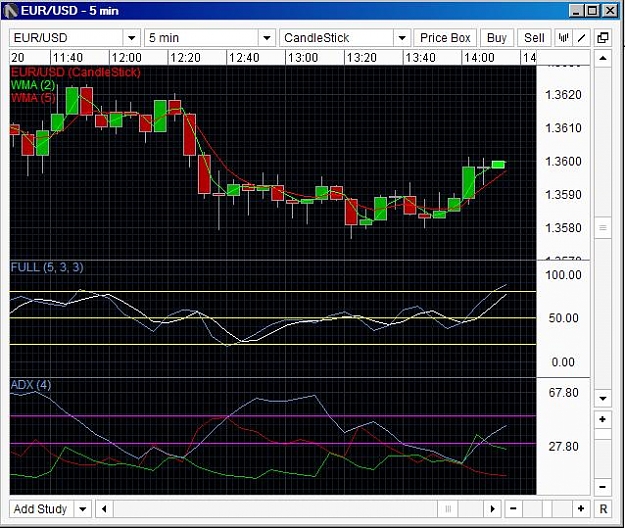625x528 pixels.
Task: Click the window minimize button
Action: coord(576,11)
